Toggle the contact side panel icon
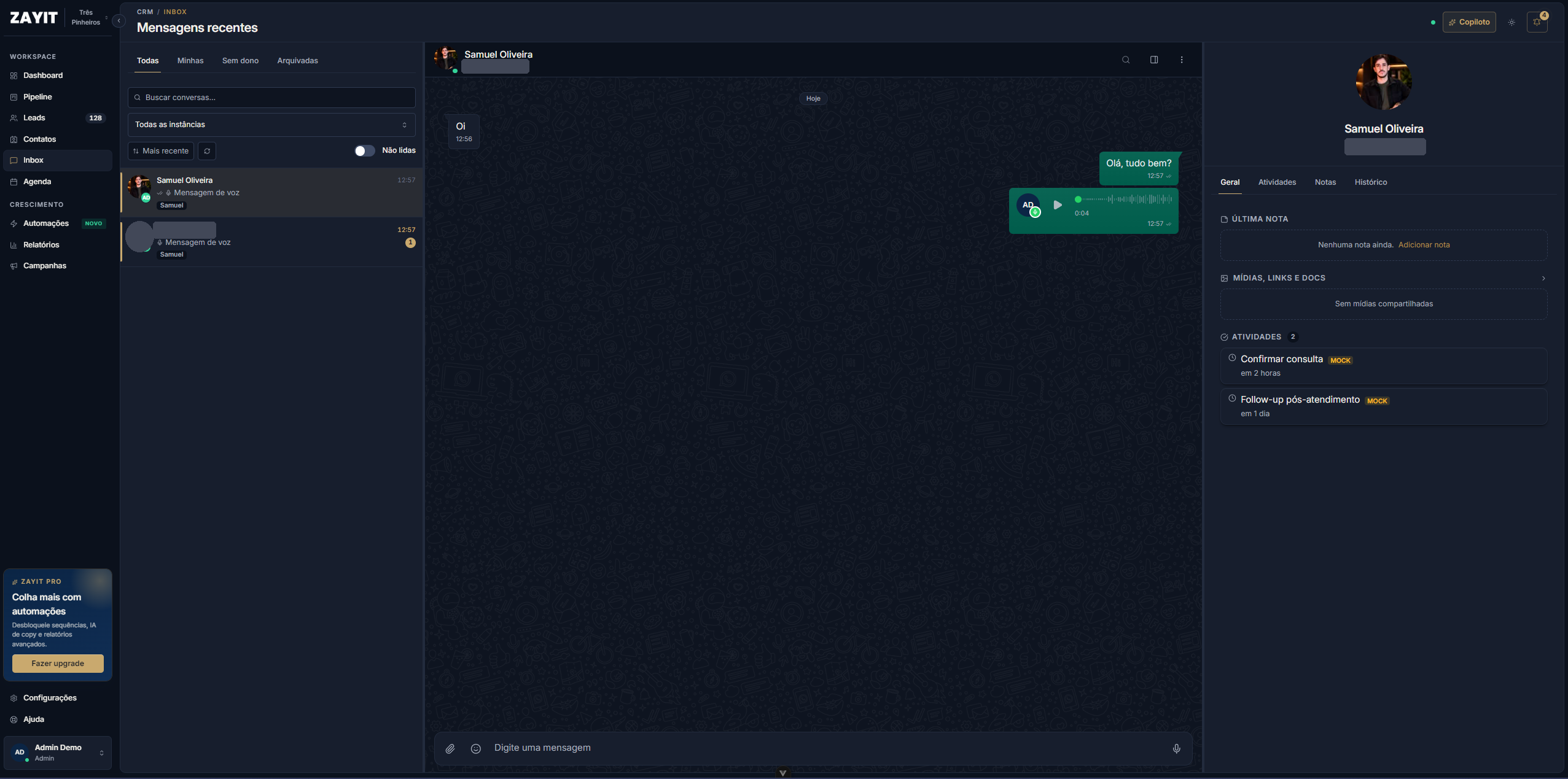This screenshot has width=1568, height=779. [x=1154, y=60]
